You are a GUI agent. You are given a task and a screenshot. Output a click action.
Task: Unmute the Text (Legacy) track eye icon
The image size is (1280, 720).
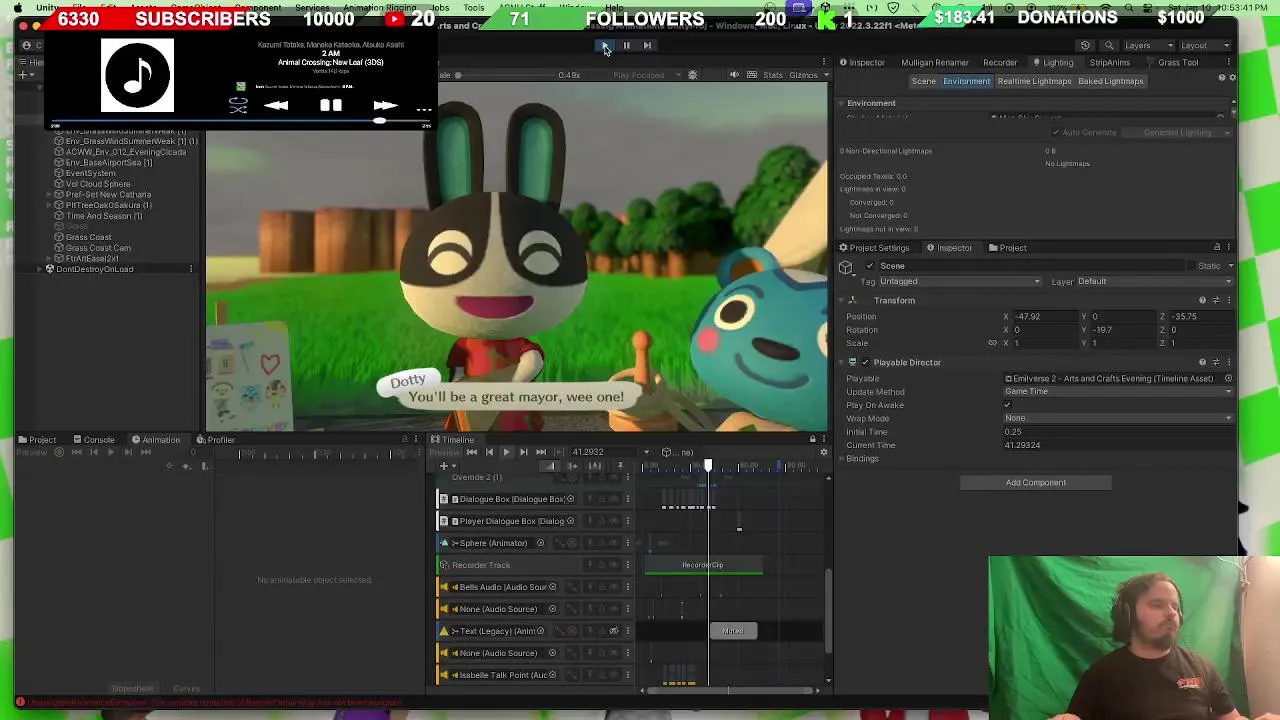click(x=614, y=631)
